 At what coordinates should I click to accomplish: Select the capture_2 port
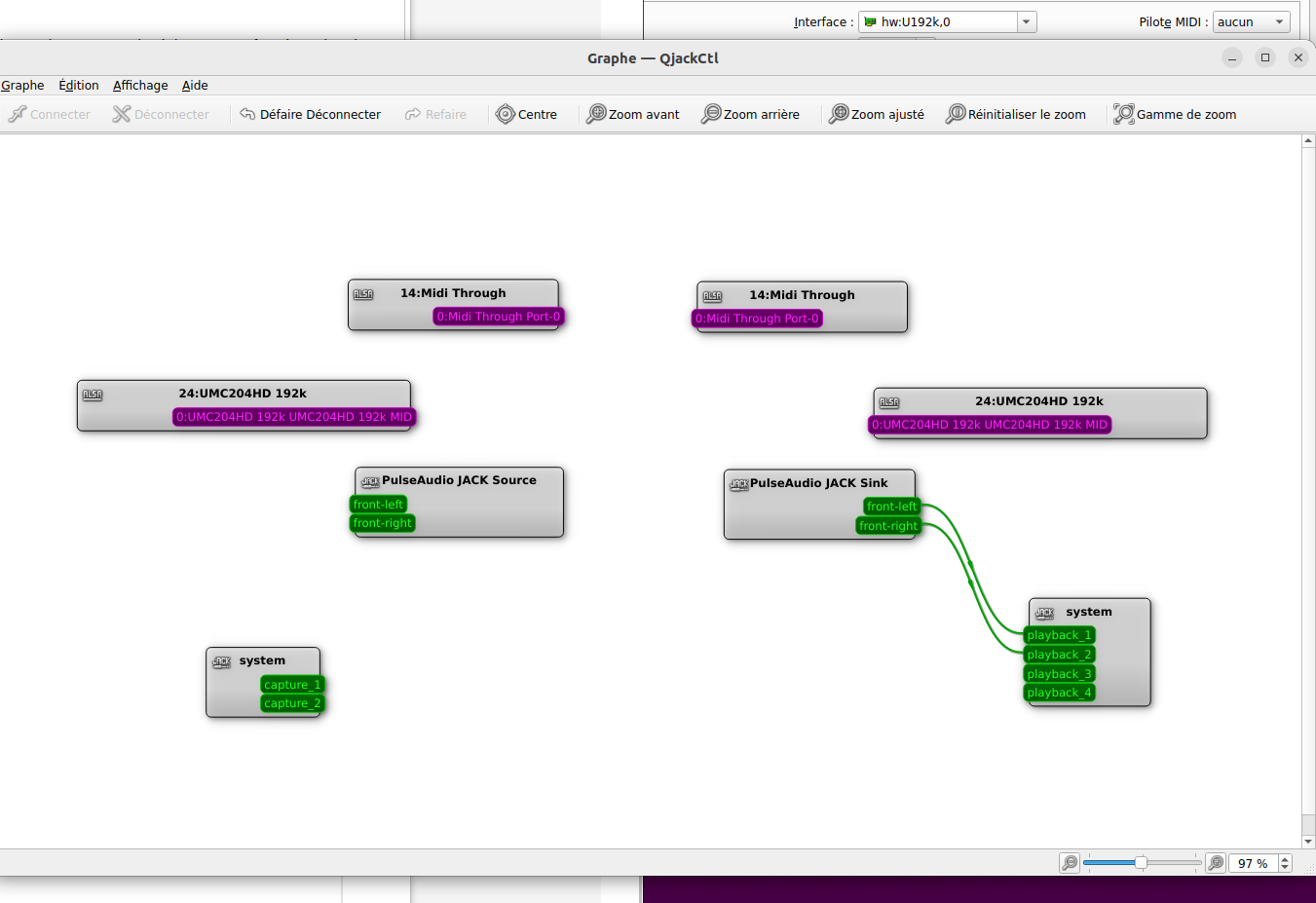pos(292,703)
